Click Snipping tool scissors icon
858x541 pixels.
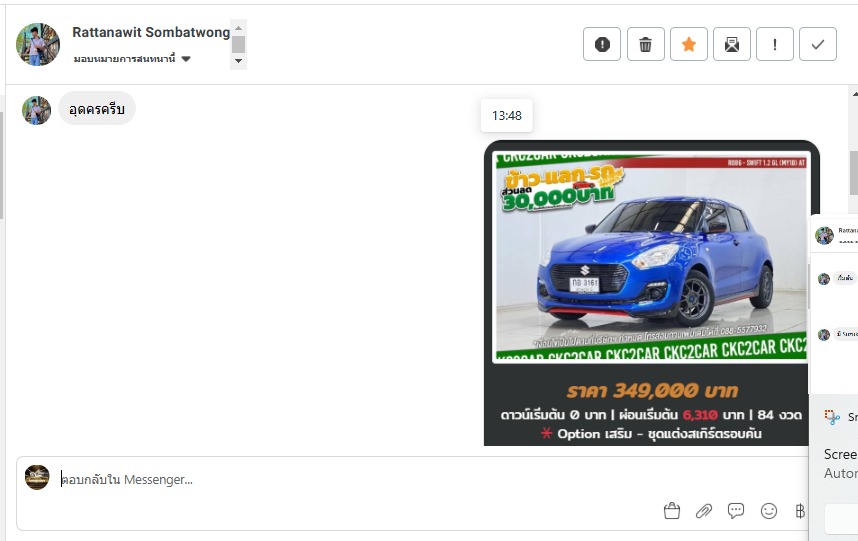click(832, 417)
